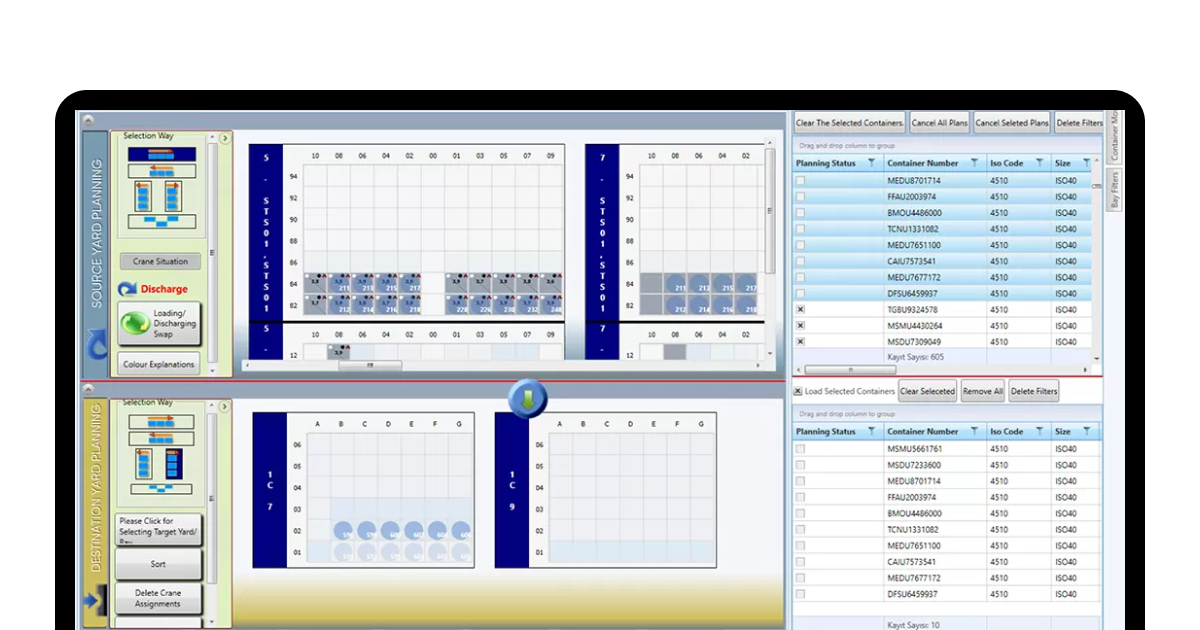Click the blue curved arrow on Source Yard Planning strip

point(98,345)
